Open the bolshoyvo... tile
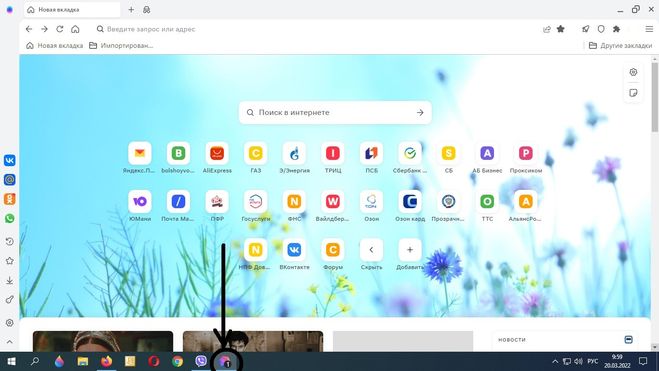The width and height of the screenshot is (659, 371). [178, 158]
